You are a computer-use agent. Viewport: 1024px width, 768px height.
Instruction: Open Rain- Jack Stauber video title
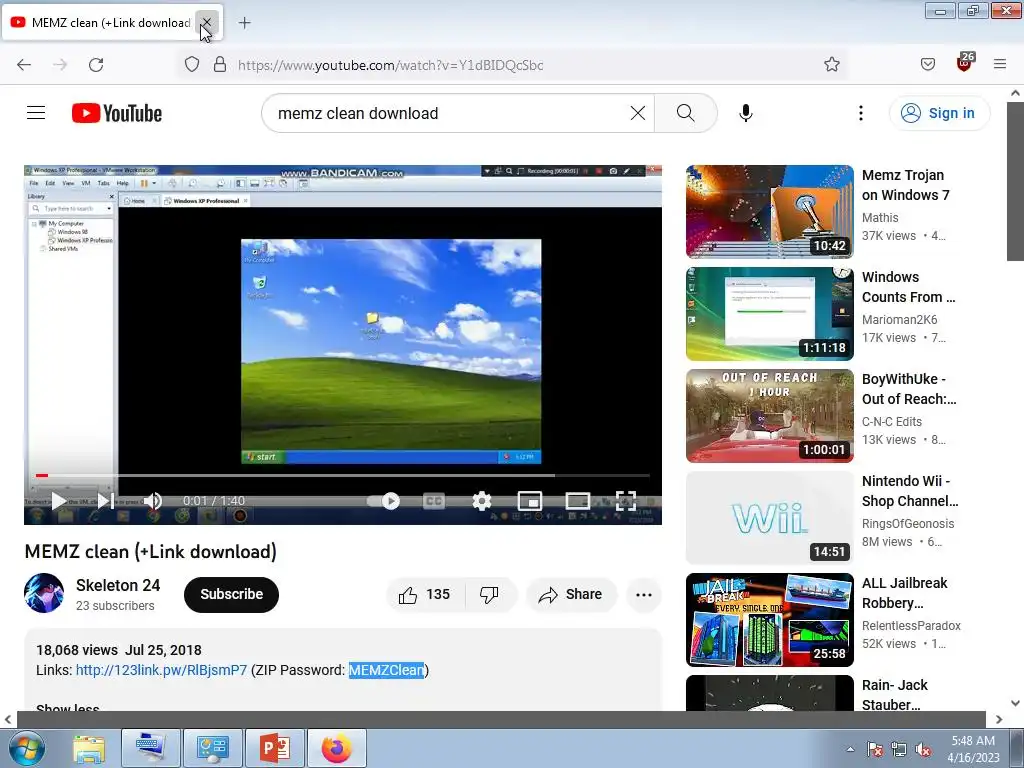[x=894, y=695]
